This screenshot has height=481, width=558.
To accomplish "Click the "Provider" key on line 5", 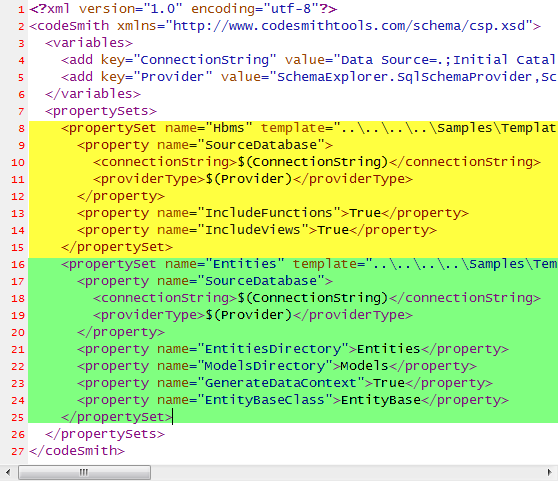I will 173,77.
